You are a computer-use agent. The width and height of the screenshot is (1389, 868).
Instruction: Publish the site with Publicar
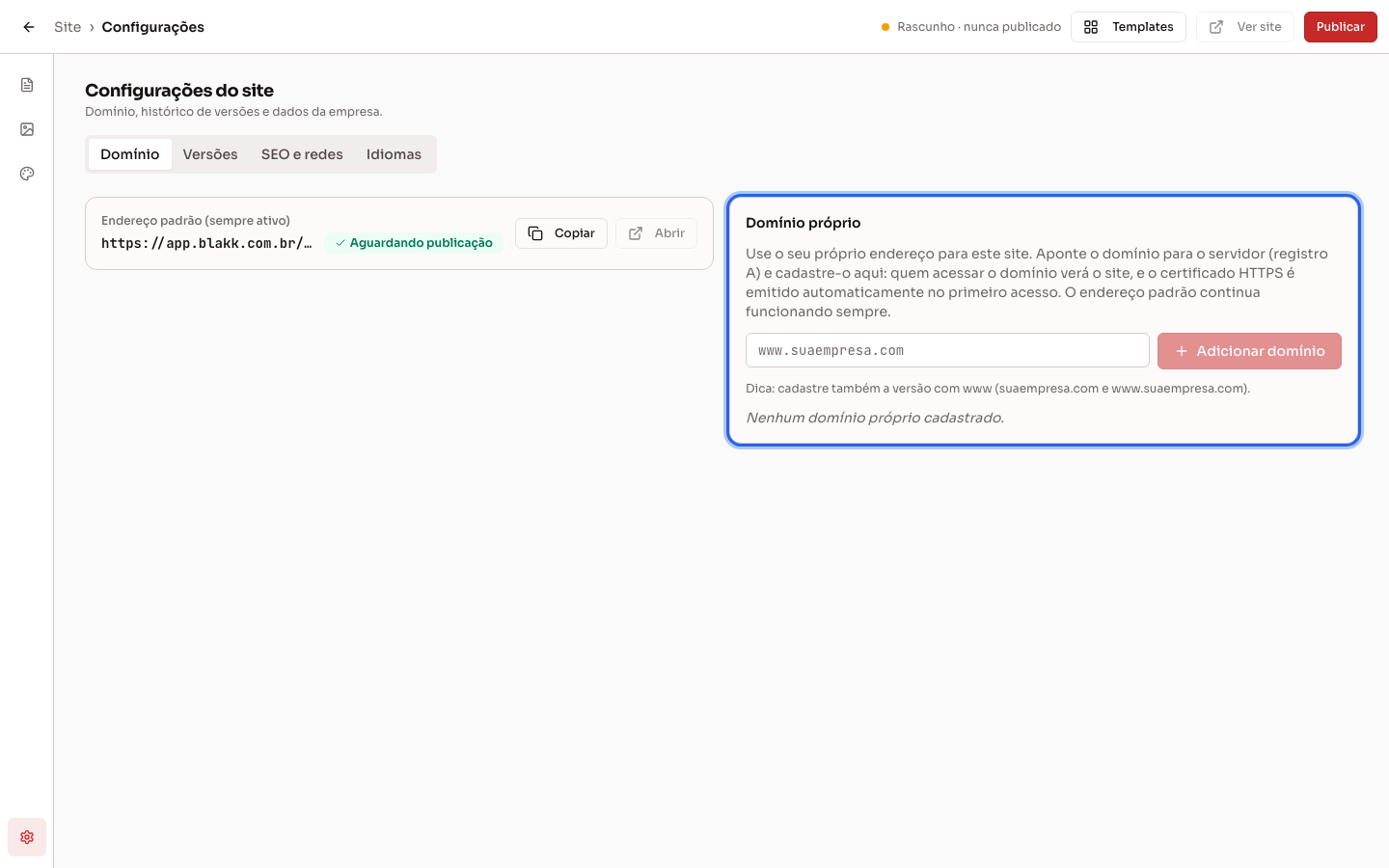click(x=1341, y=27)
